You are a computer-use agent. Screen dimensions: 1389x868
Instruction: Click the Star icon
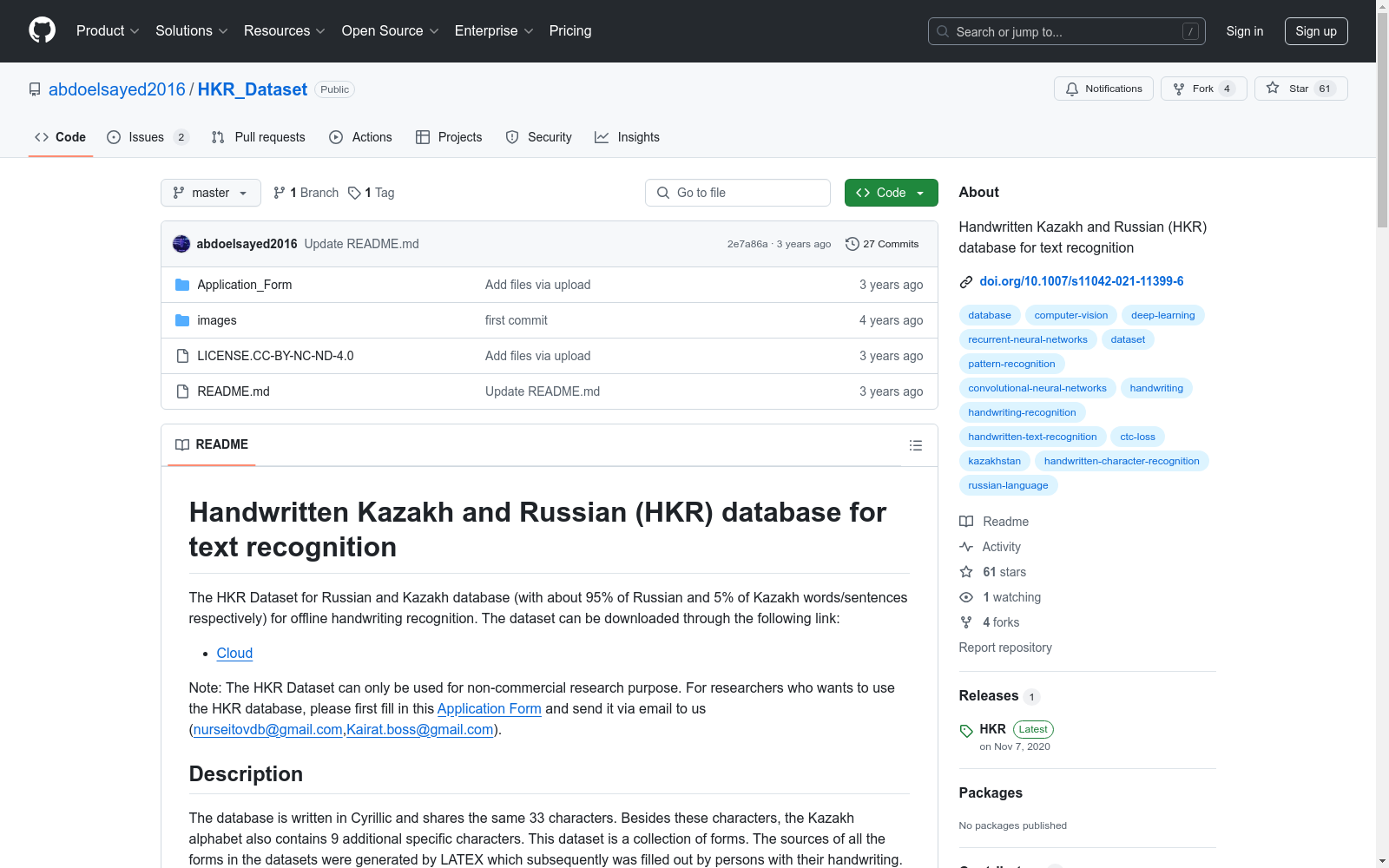pyautogui.click(x=1273, y=88)
